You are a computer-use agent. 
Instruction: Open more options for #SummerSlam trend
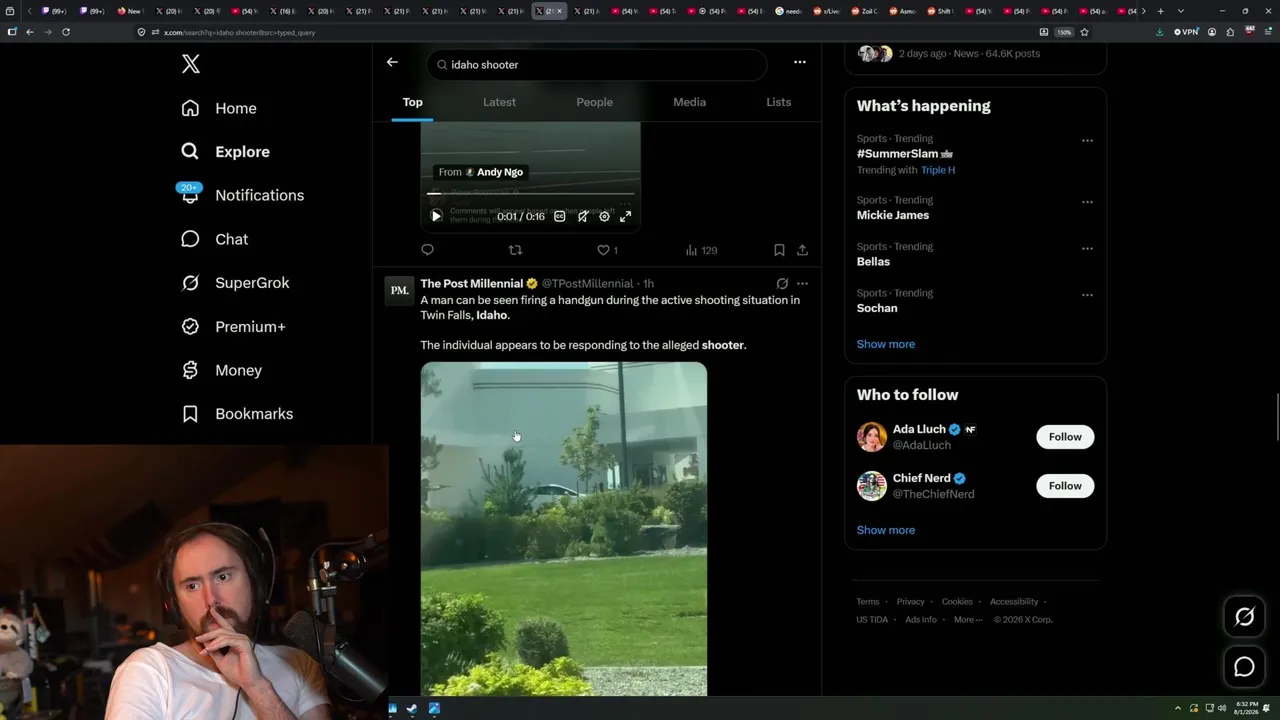pos(1087,141)
